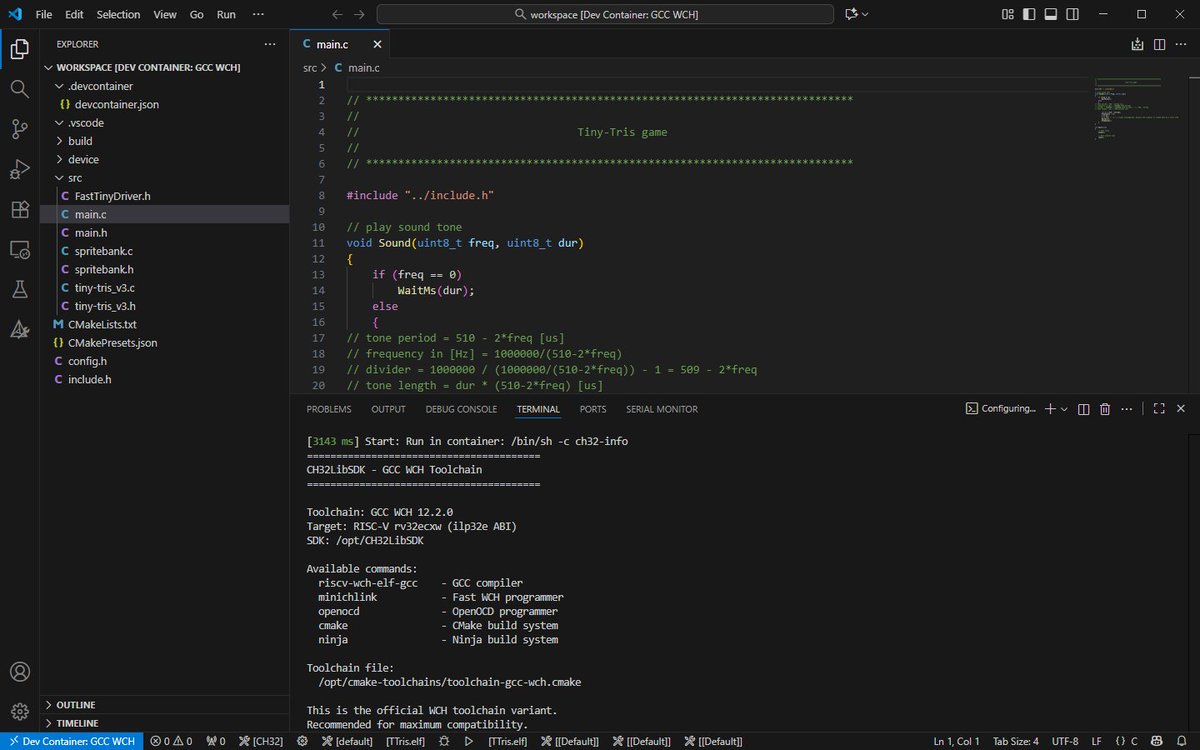Open the Go menu
This screenshot has width=1200, height=750.
[x=196, y=15]
